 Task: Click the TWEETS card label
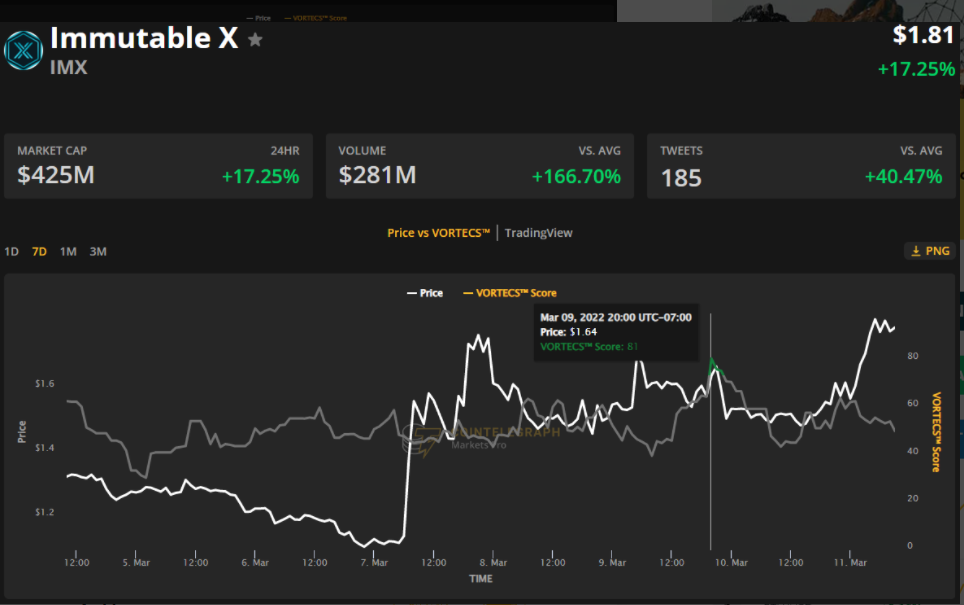pyautogui.click(x=681, y=151)
